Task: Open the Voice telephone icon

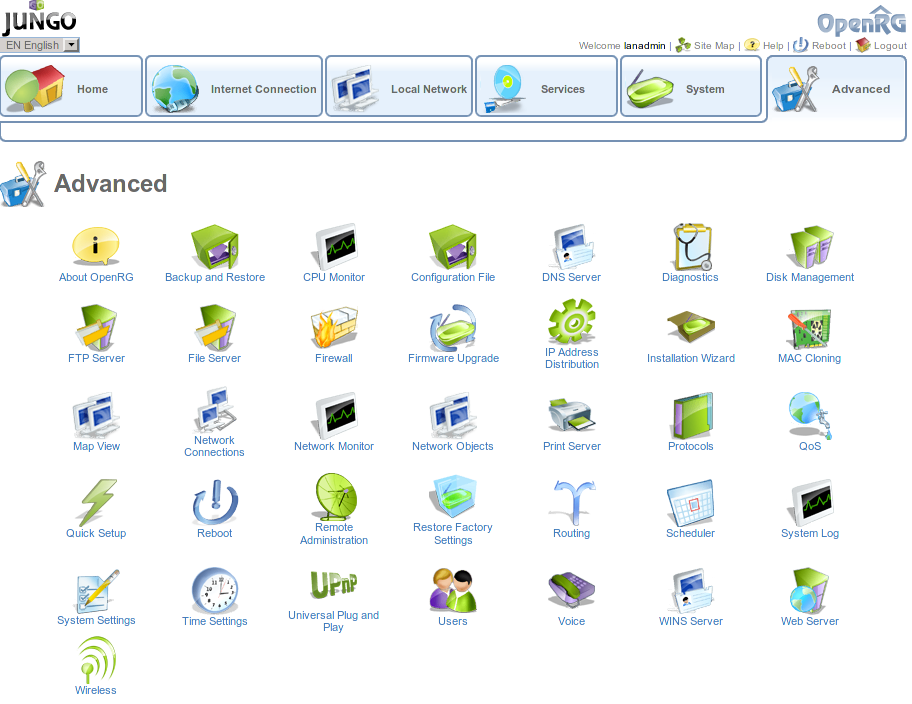Action: click(x=572, y=590)
